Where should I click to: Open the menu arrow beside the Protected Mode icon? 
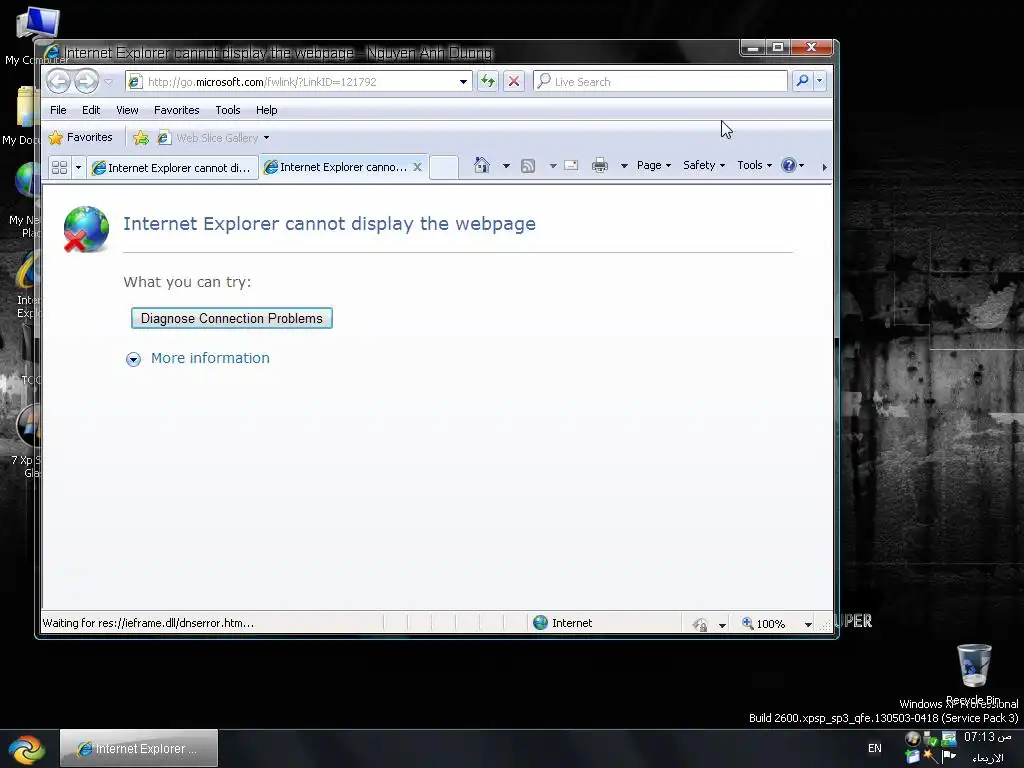coord(722,625)
